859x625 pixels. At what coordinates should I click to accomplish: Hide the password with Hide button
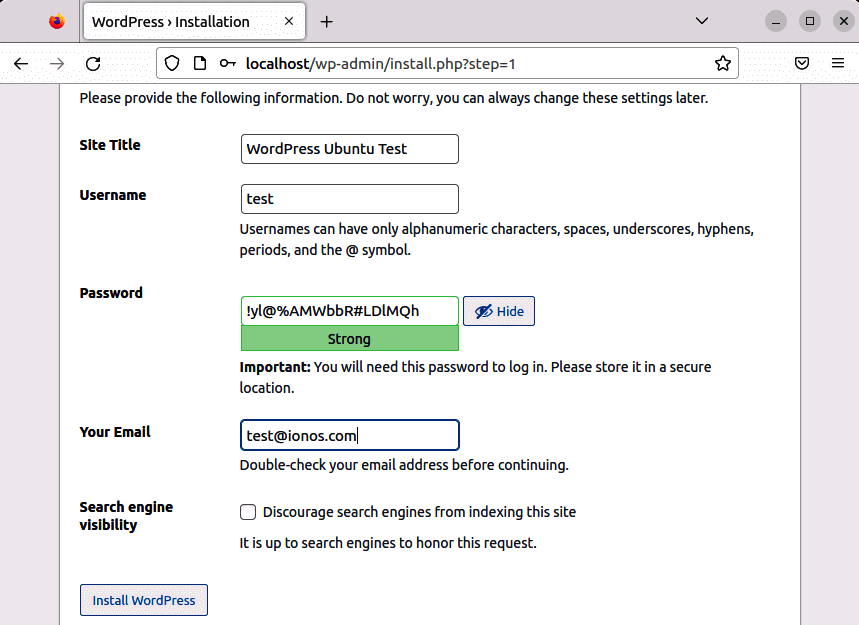tap(499, 311)
